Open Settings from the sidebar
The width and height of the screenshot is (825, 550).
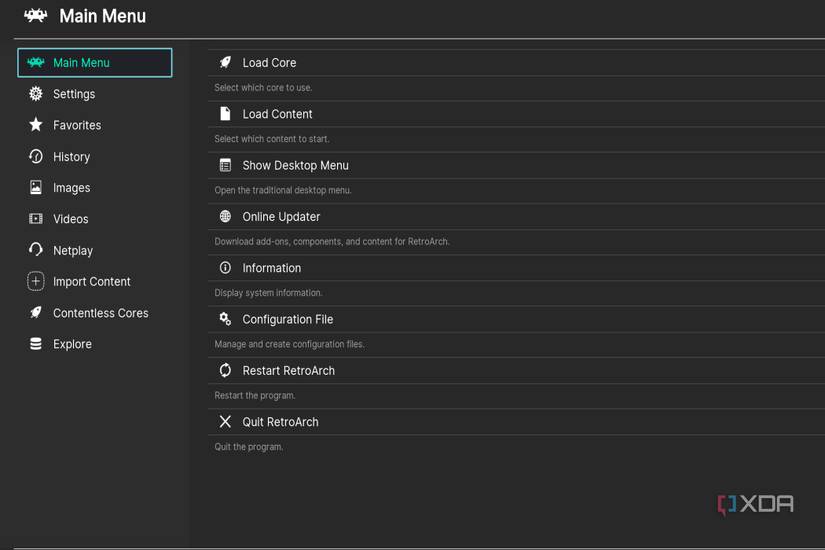[74, 94]
